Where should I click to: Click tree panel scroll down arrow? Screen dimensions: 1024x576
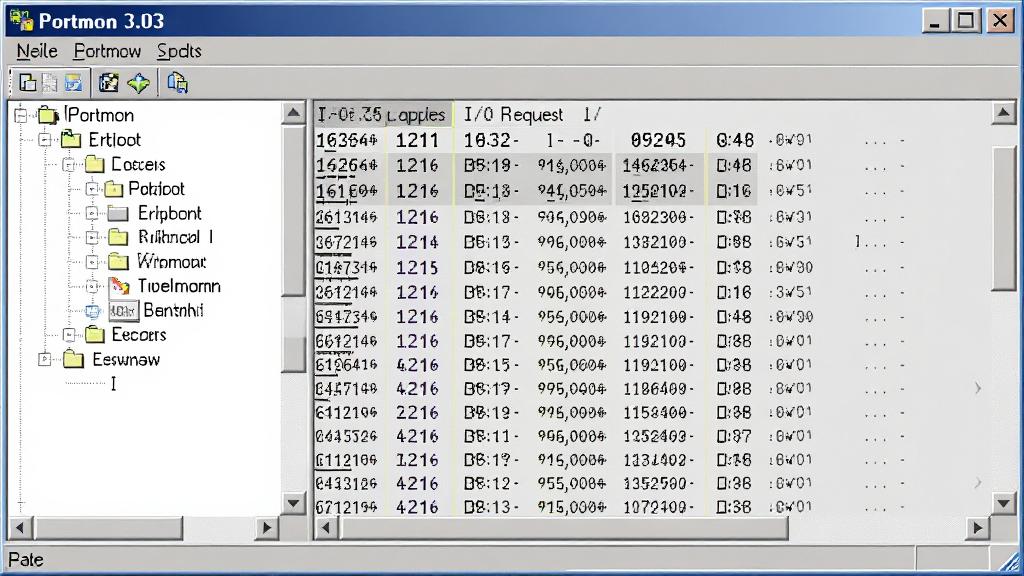(x=294, y=504)
